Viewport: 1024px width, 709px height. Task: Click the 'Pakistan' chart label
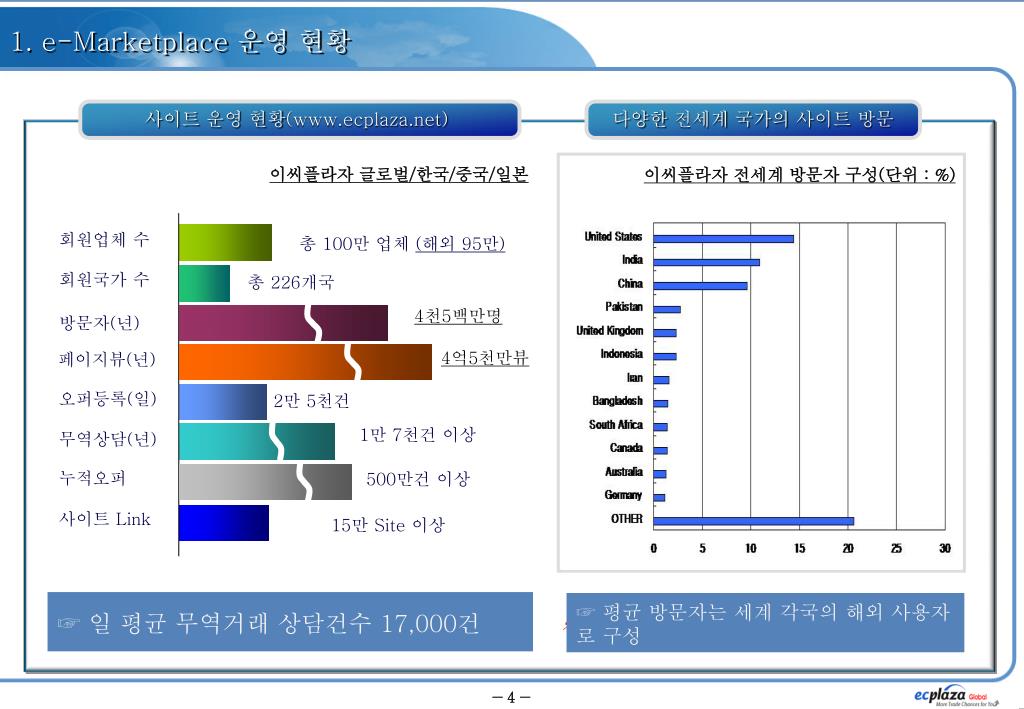624,307
